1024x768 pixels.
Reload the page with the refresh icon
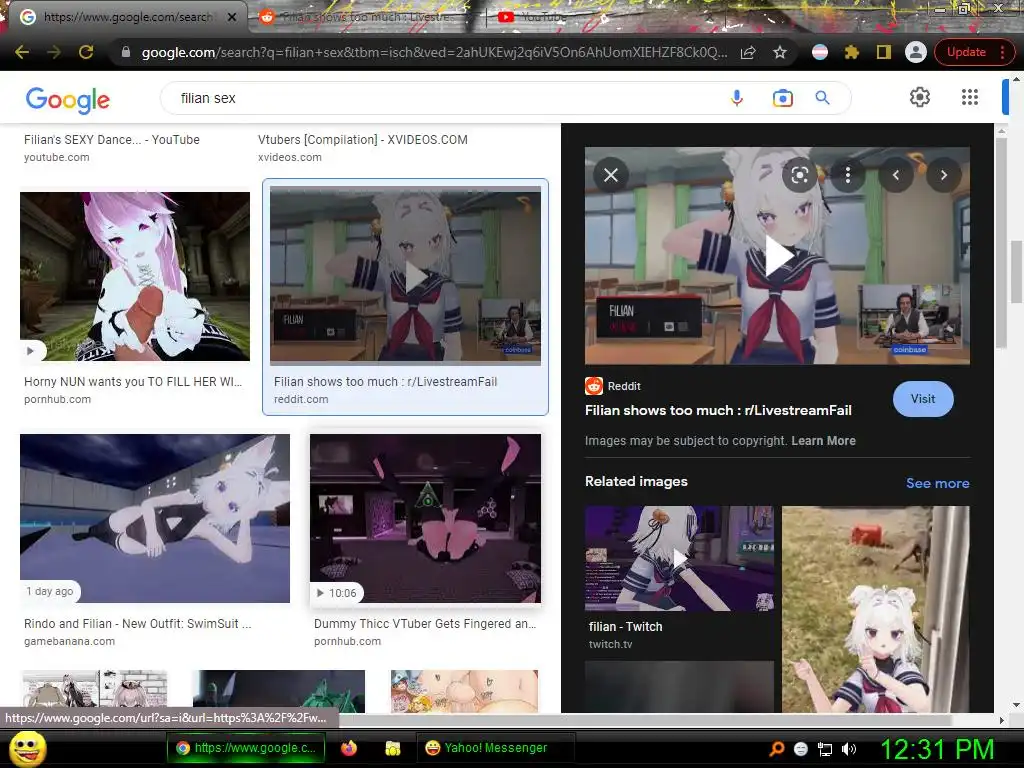pyautogui.click(x=86, y=52)
